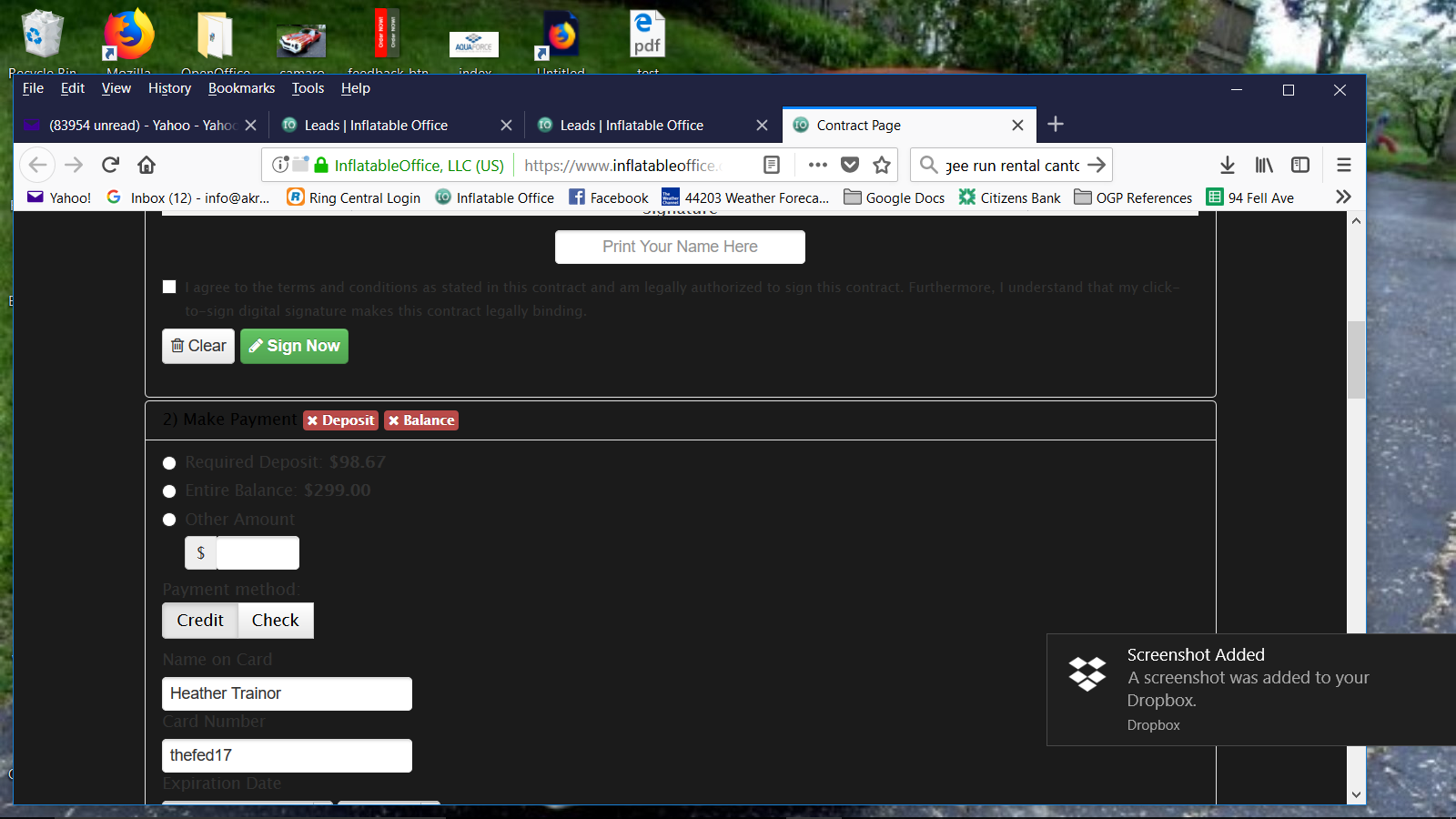Open the Downloads panel
This screenshot has width=1456, height=819.
click(1227, 165)
